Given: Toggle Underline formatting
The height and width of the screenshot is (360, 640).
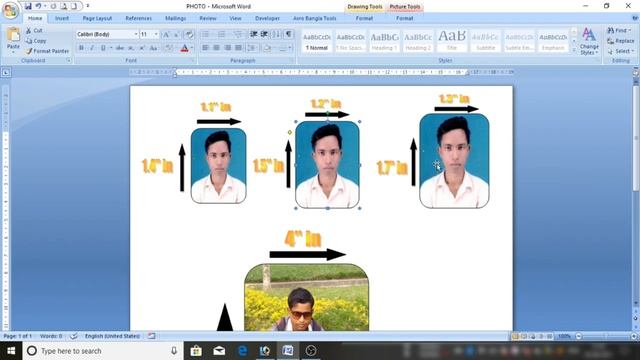Looking at the screenshot, I should pos(103,48).
